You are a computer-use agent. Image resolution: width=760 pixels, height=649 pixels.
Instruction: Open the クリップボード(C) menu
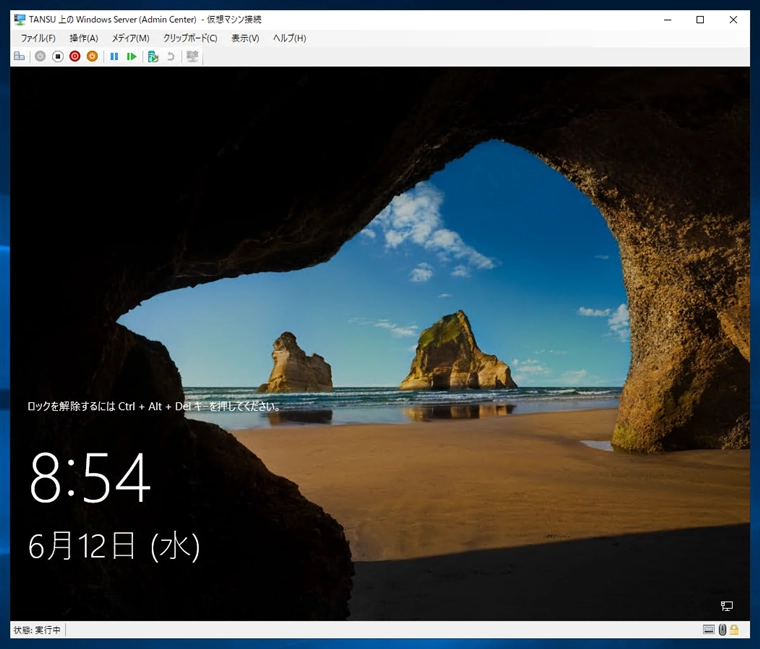190,38
